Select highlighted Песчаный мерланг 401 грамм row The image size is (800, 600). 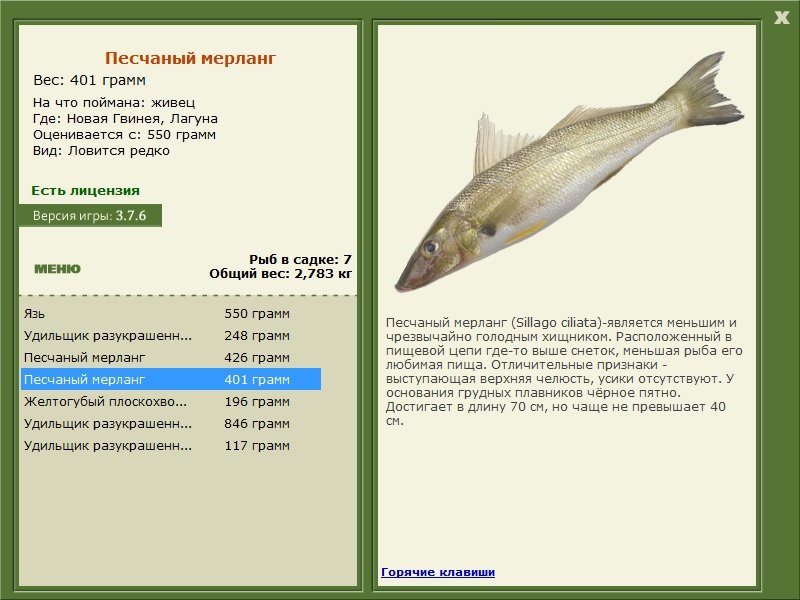point(171,379)
